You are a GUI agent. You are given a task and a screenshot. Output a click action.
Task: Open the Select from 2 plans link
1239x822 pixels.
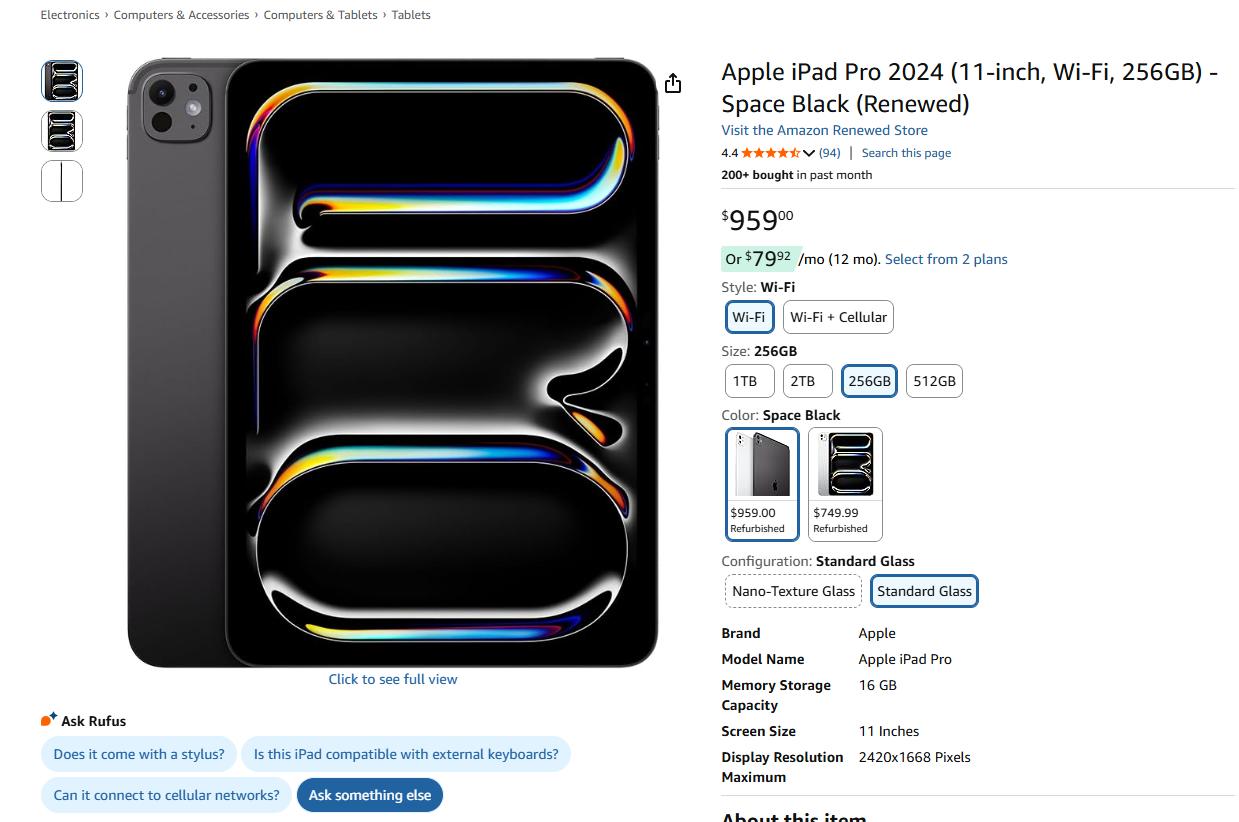[946, 259]
